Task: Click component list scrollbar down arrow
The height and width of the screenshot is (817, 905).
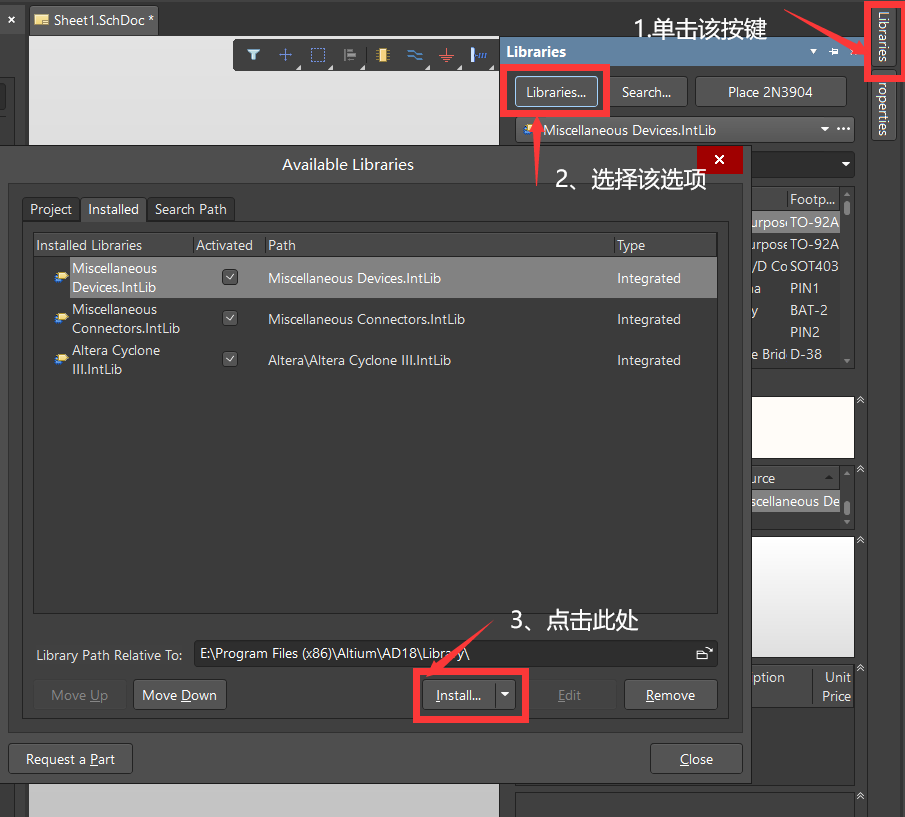Action: (847, 361)
